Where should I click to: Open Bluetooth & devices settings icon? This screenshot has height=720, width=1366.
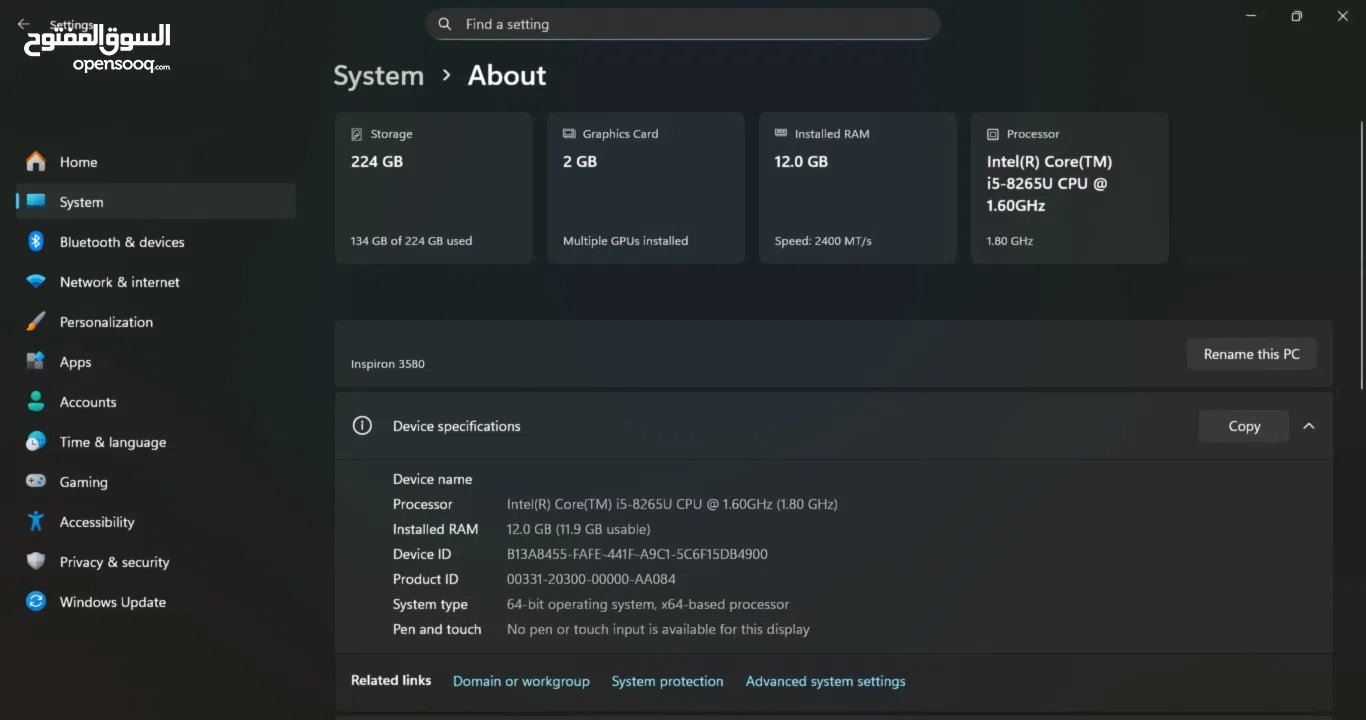click(x=36, y=242)
